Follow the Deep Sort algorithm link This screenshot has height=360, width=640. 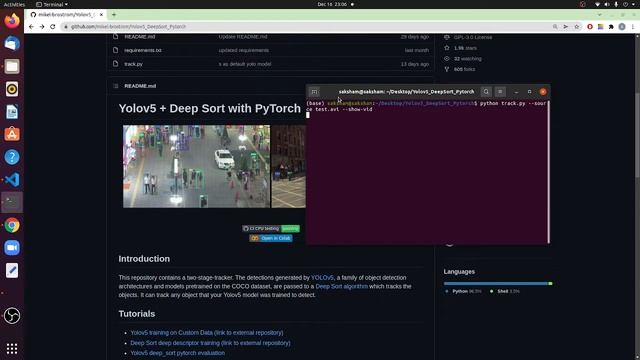click(x=342, y=286)
